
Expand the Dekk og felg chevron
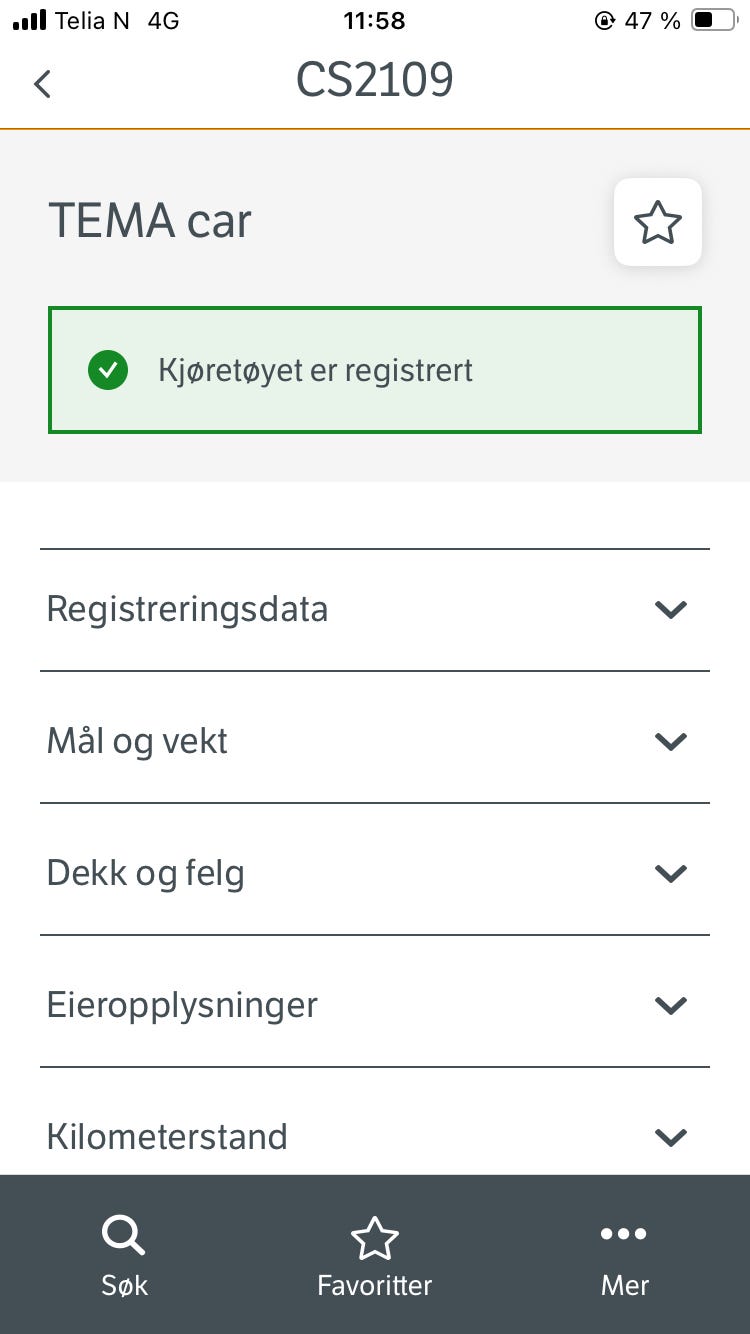[x=670, y=873]
